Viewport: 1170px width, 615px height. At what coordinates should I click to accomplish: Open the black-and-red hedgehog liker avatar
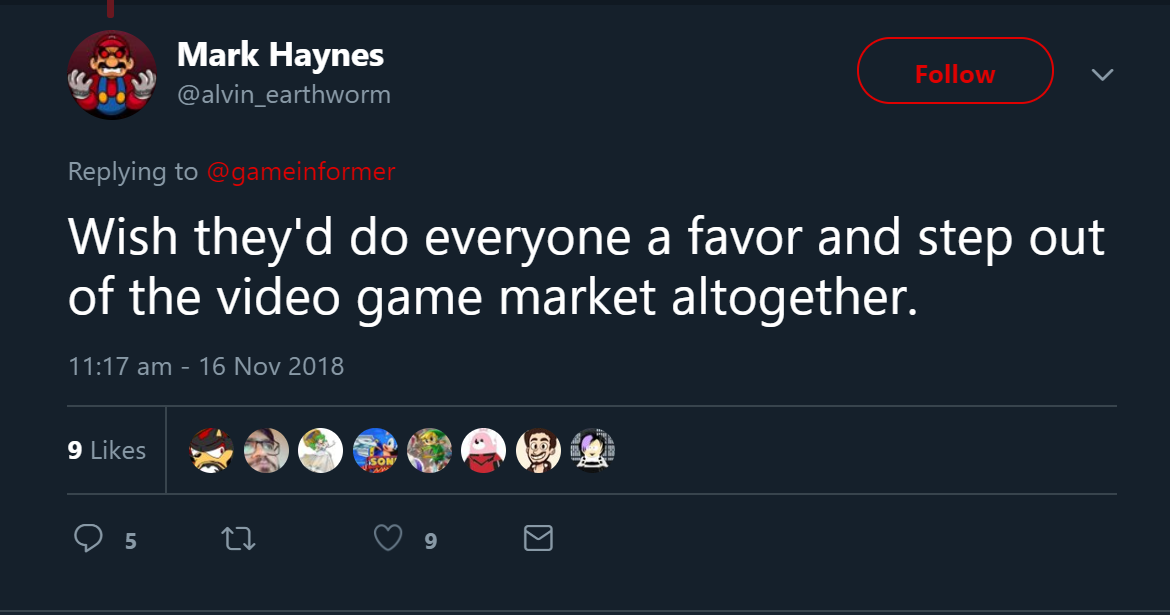[x=211, y=451]
